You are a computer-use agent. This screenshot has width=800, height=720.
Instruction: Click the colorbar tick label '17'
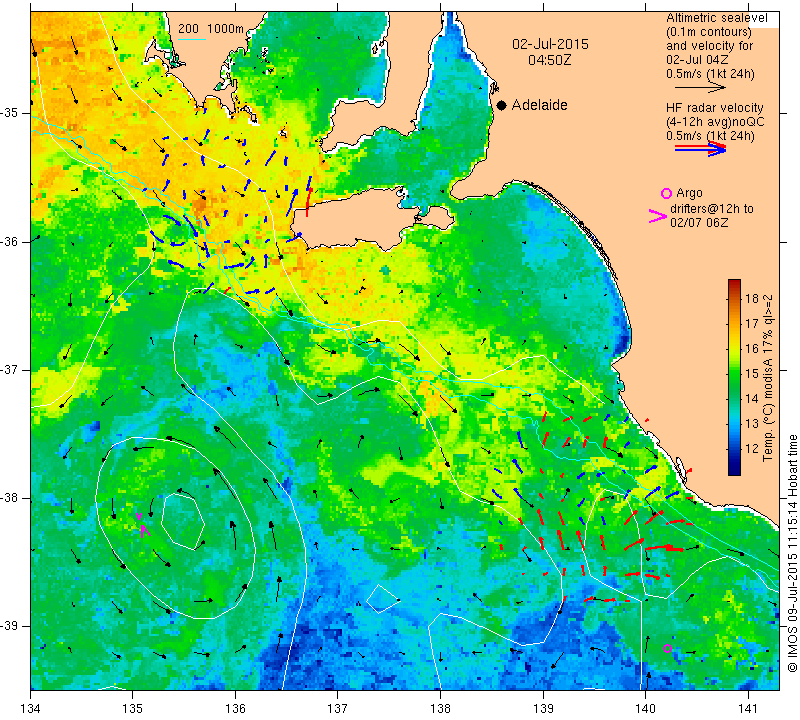pyautogui.click(x=752, y=324)
